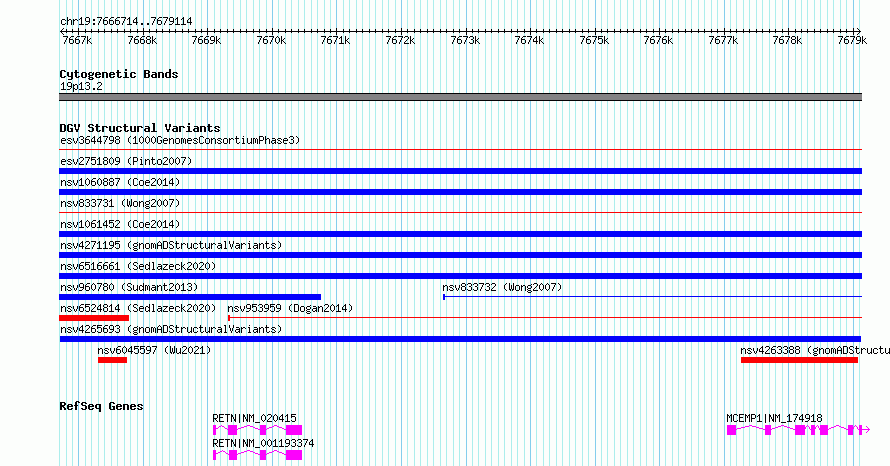Select the RETN|NM_020415 gene glyph
The image size is (890, 466).
257,430
